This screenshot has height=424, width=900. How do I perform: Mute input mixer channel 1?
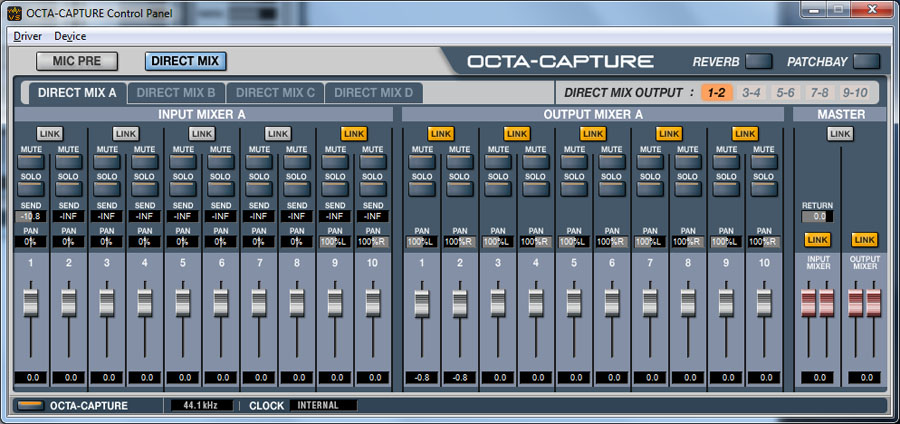click(x=30, y=161)
